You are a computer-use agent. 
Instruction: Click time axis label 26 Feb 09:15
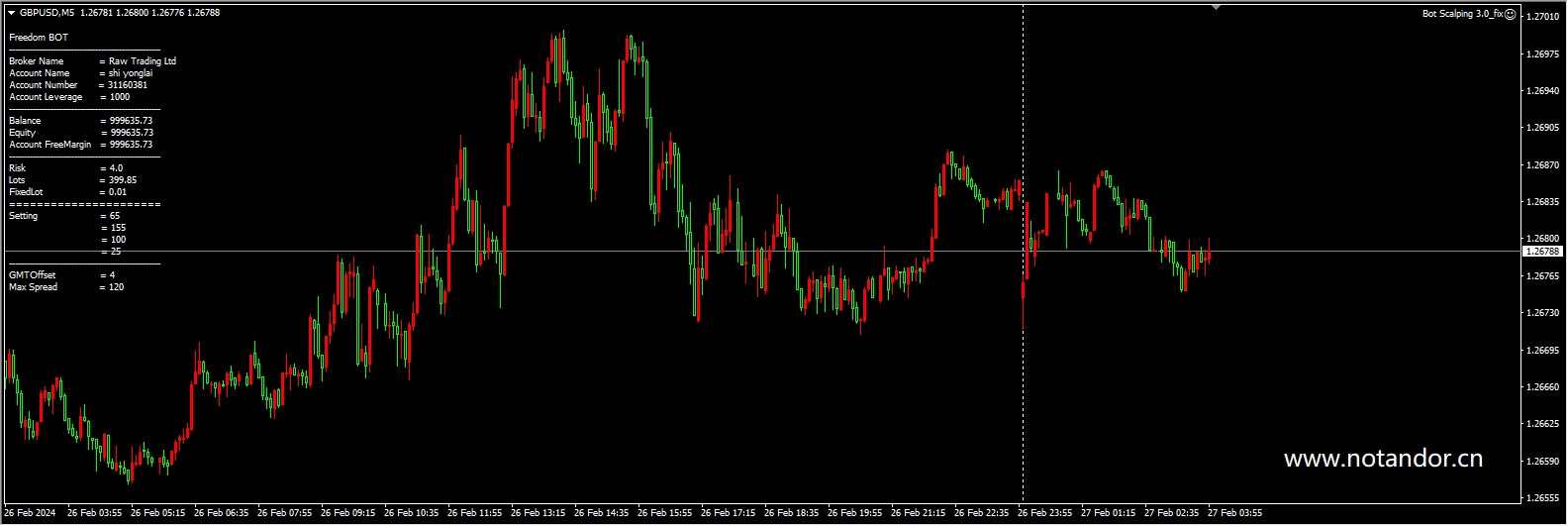348,513
